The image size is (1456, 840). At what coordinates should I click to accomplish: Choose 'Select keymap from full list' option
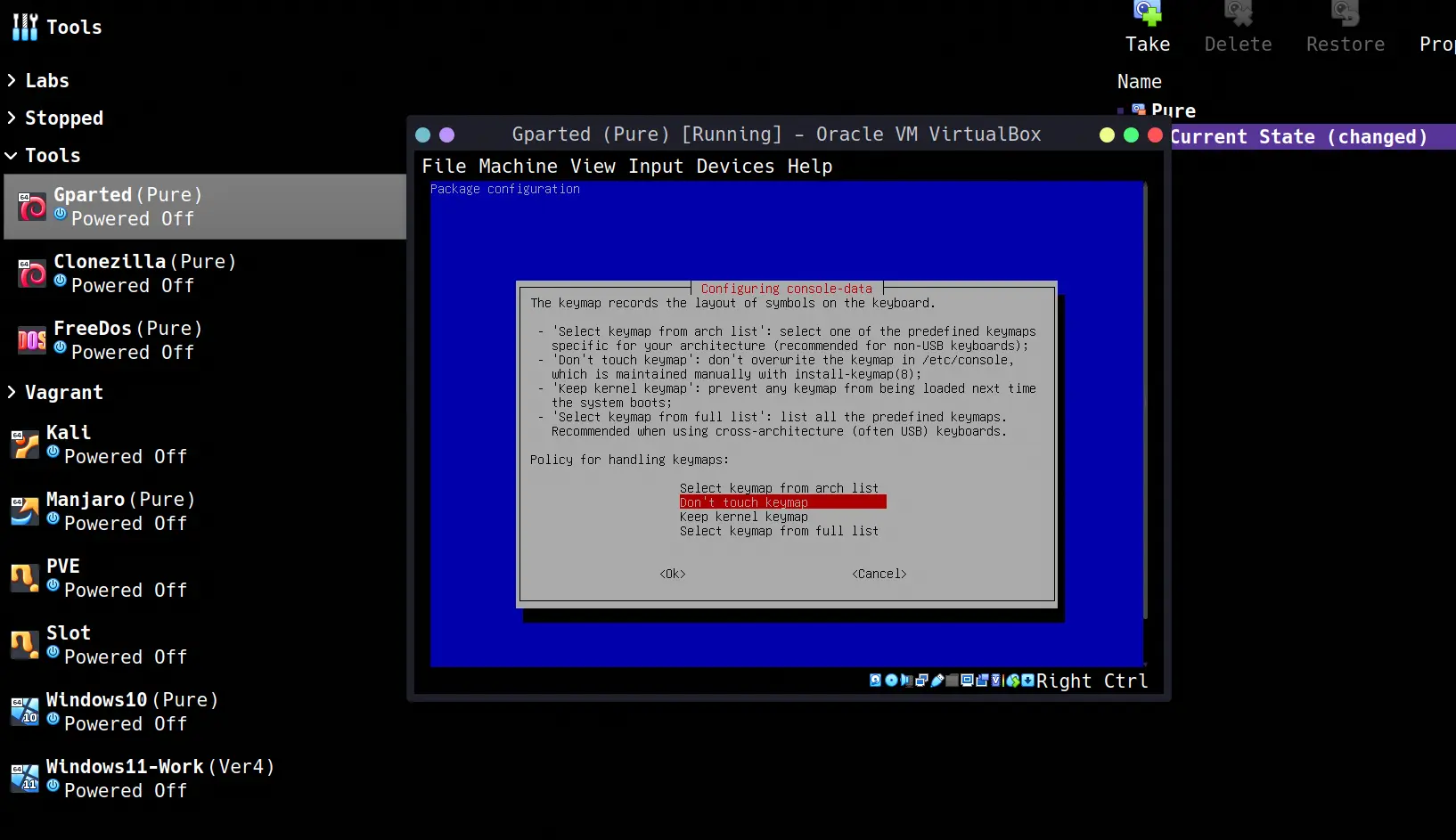pyautogui.click(x=779, y=531)
